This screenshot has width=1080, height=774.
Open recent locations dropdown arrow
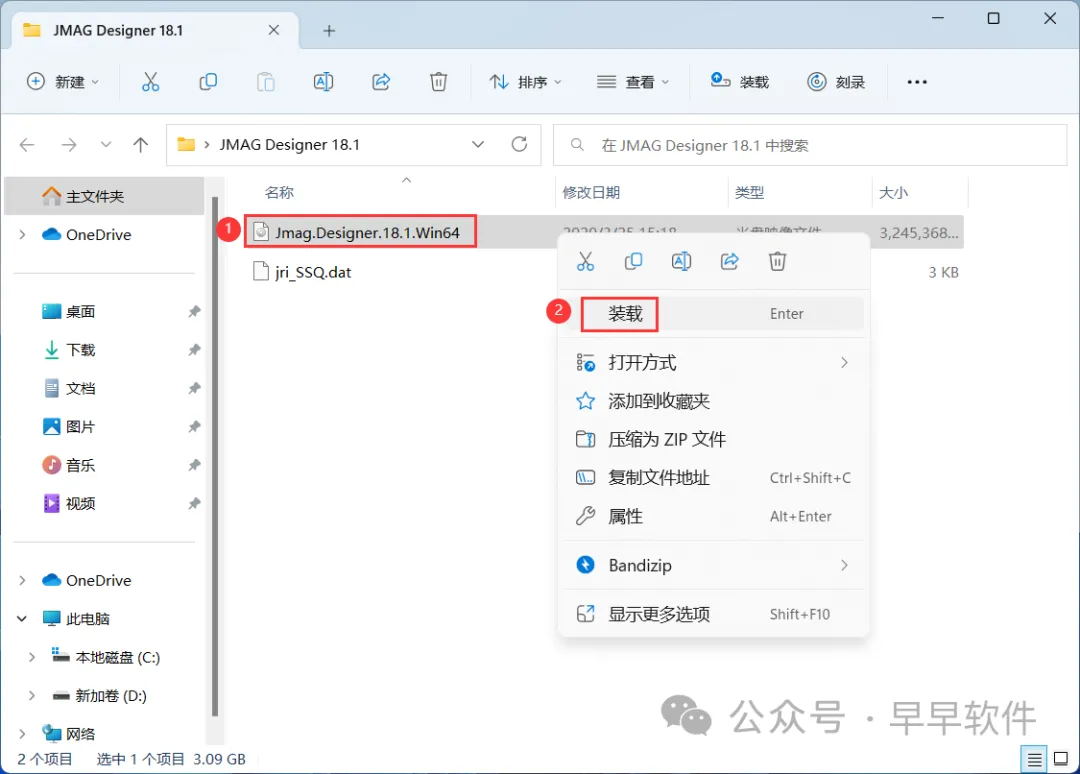[105, 145]
